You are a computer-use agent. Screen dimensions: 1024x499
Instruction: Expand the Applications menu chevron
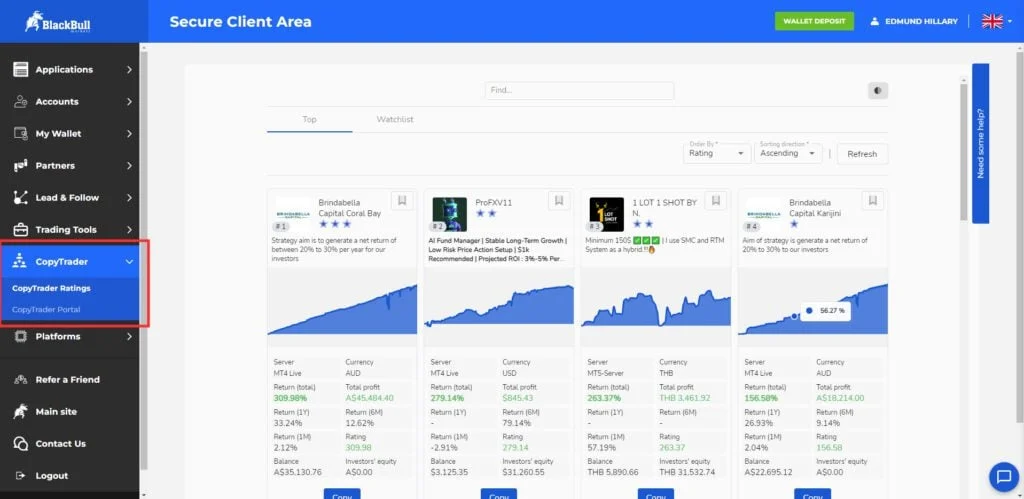click(x=129, y=69)
